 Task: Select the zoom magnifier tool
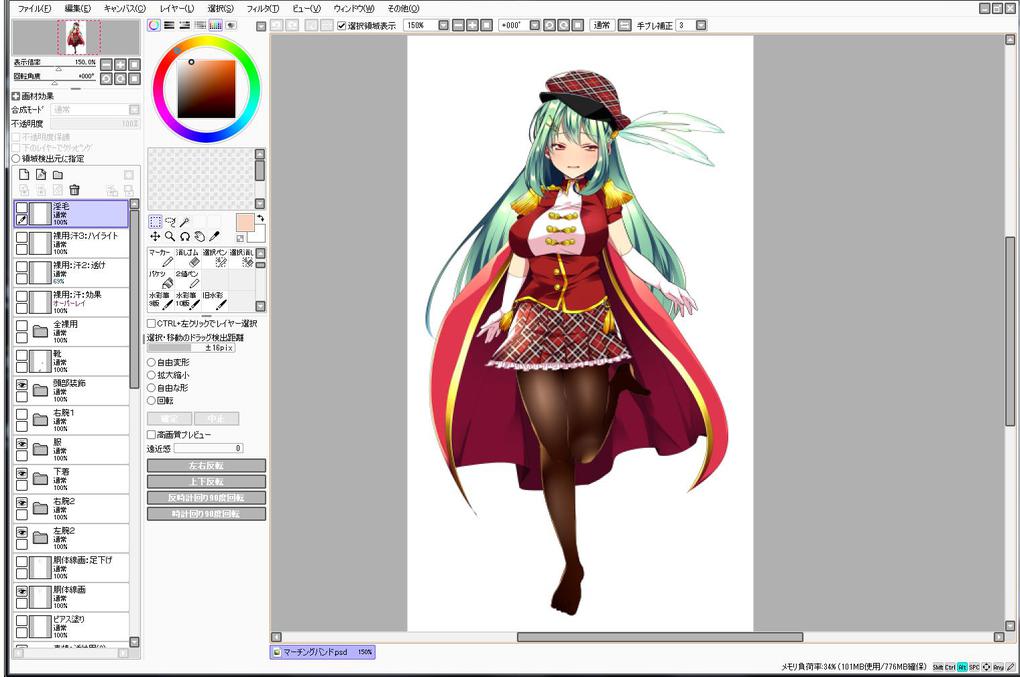pos(170,237)
